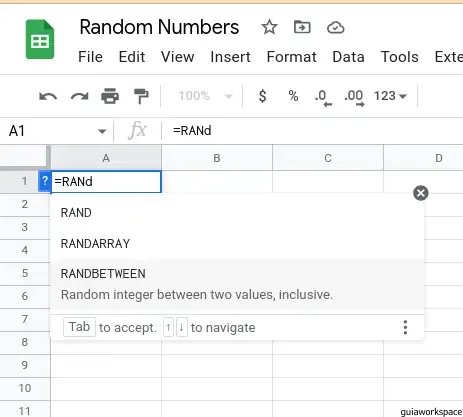This screenshot has width=463, height=417.
Task: Format as currency with dollar icon
Action: click(263, 96)
